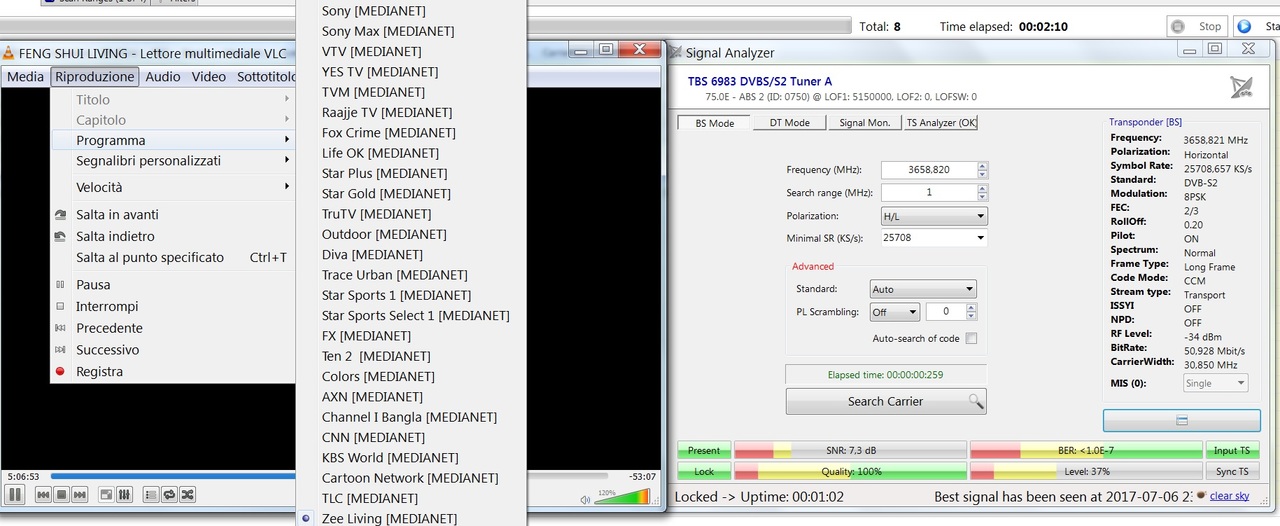1280x526 pixels.
Task: Click the blue Start play icon at top right
Action: (x=1244, y=27)
